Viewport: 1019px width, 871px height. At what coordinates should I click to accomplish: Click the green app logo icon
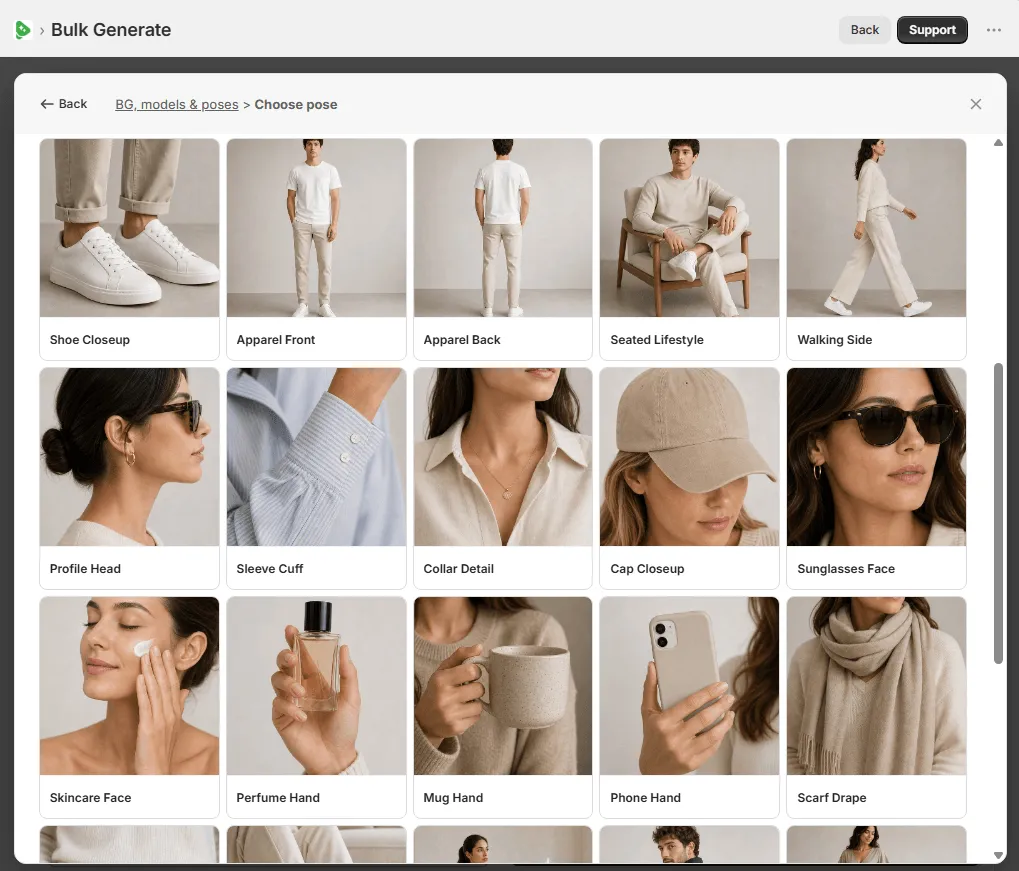click(x=23, y=30)
